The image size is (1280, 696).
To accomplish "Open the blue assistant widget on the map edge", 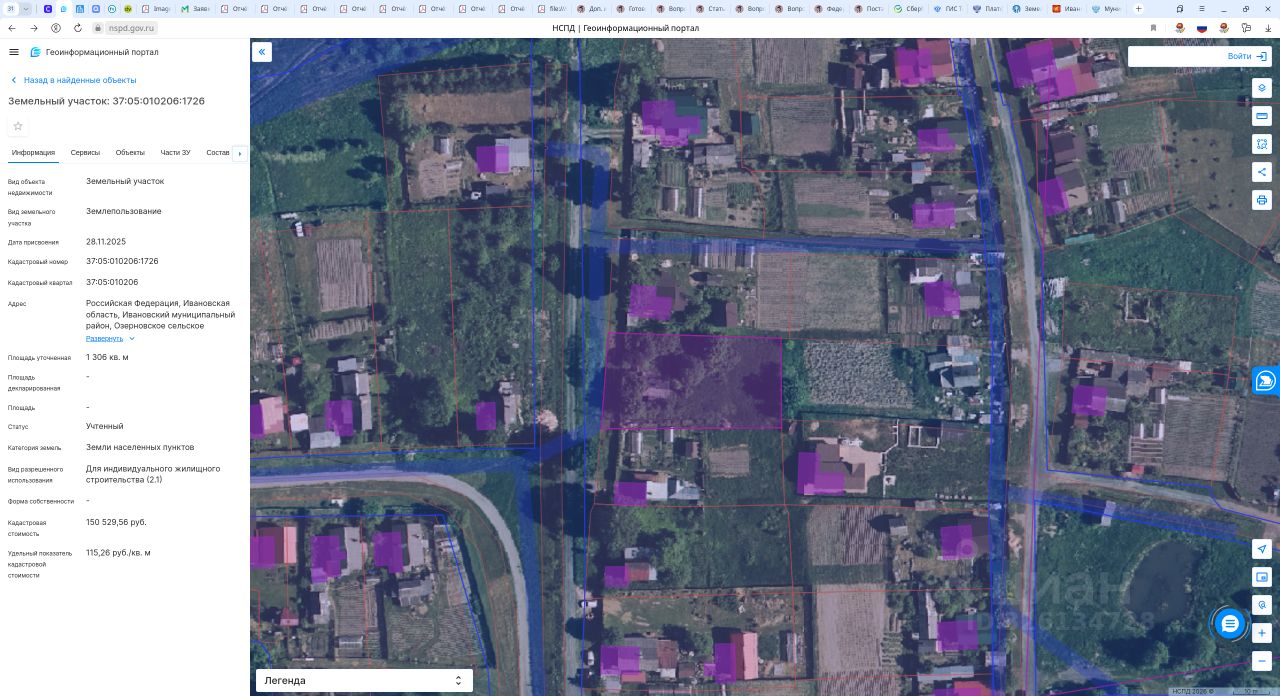I will tap(1266, 381).
